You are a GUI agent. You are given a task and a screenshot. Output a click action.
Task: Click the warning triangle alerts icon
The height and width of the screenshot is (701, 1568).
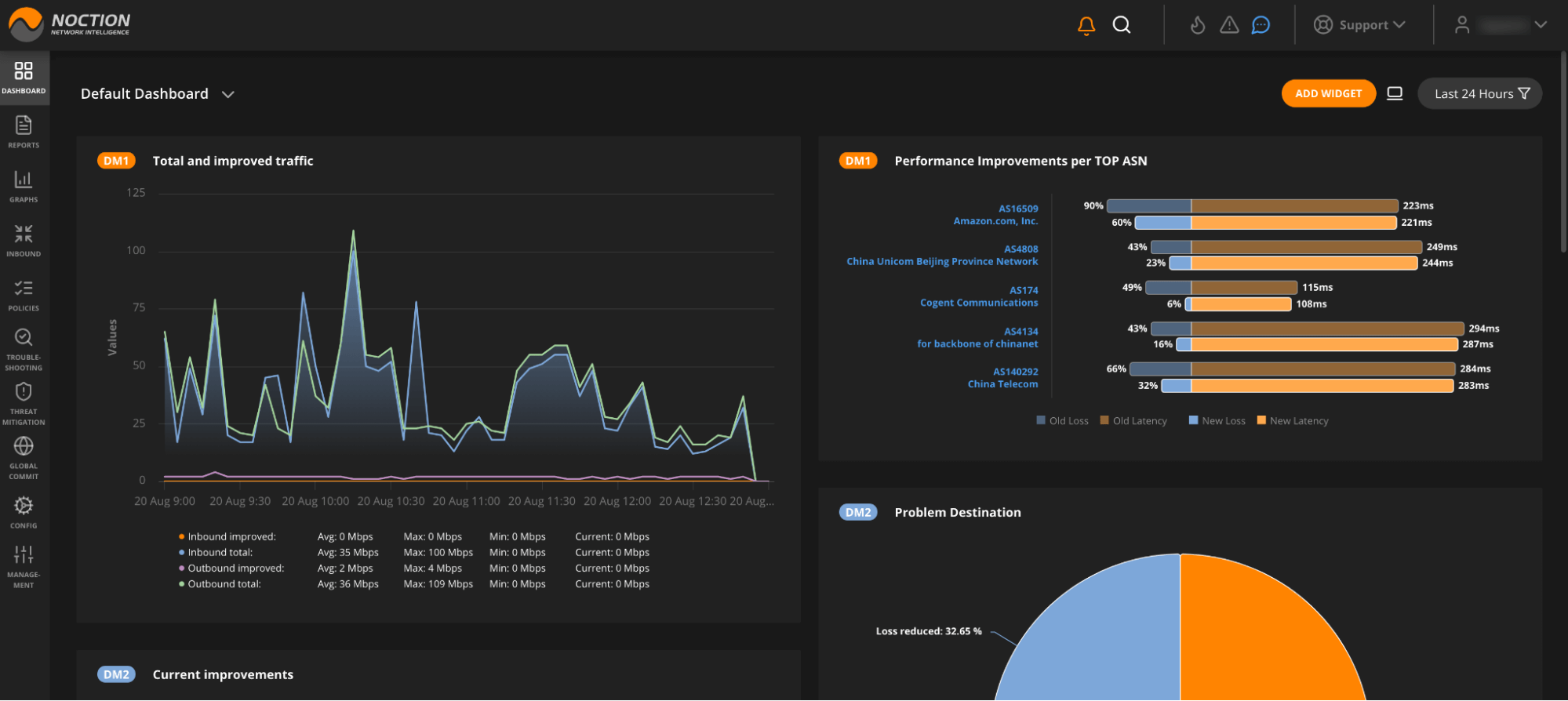(1229, 25)
